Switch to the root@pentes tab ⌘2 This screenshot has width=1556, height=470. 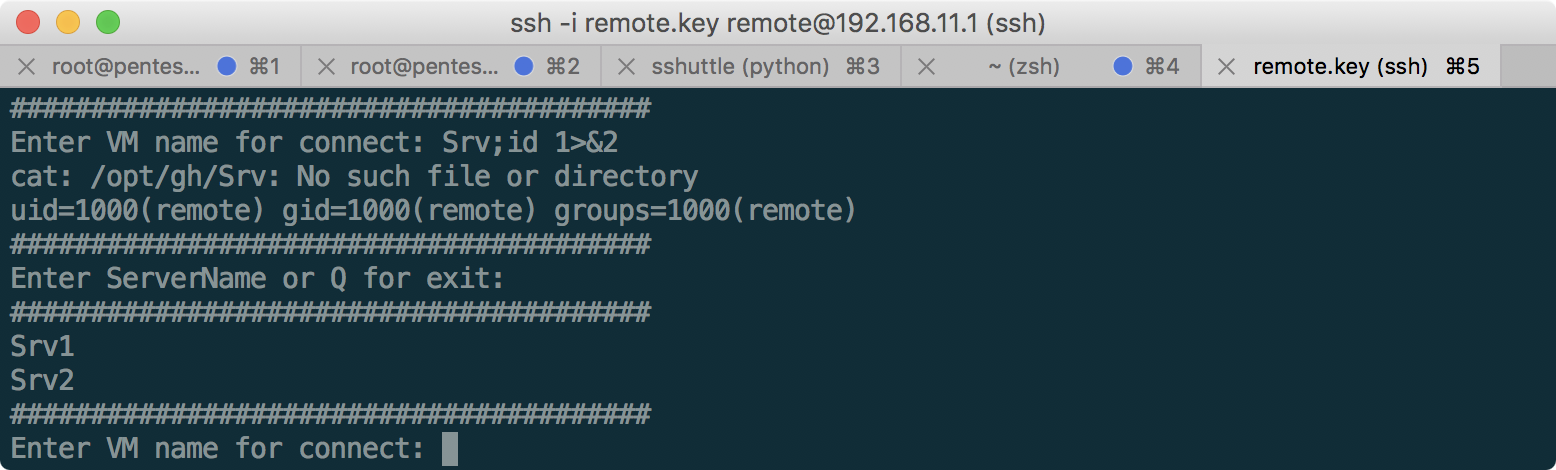point(424,67)
